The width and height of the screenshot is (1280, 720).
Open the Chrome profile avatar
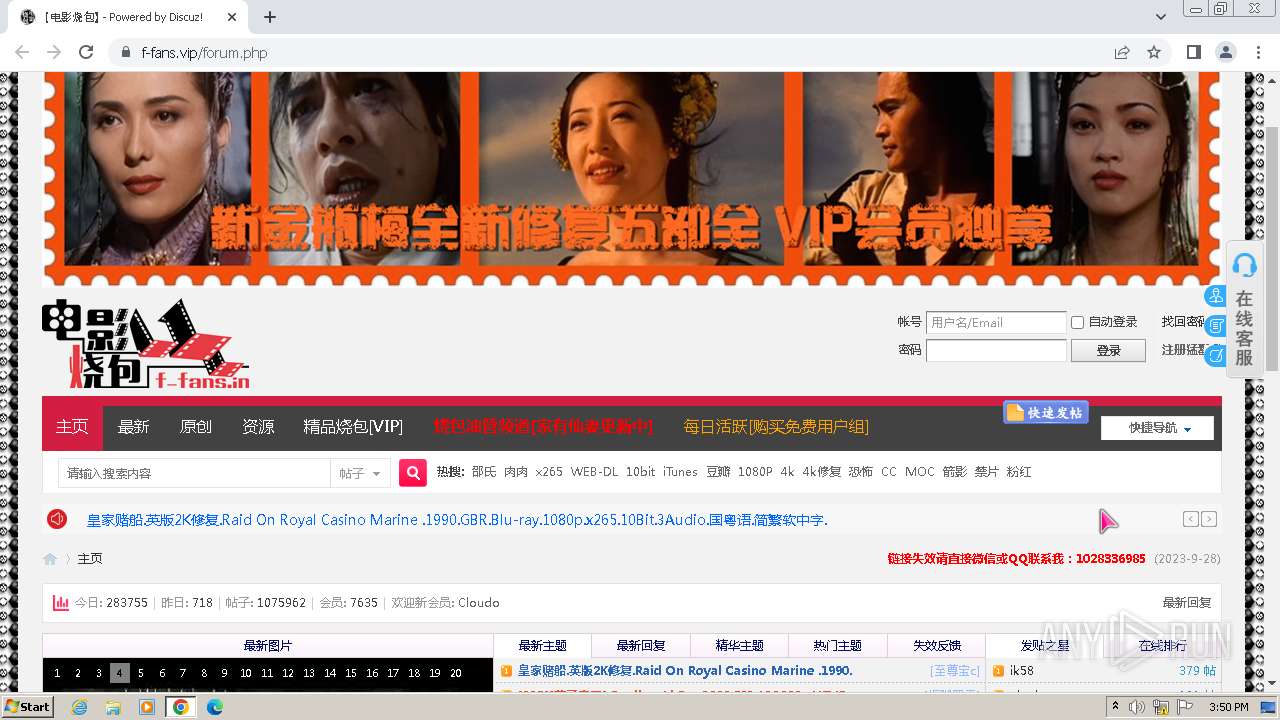pyautogui.click(x=1225, y=52)
